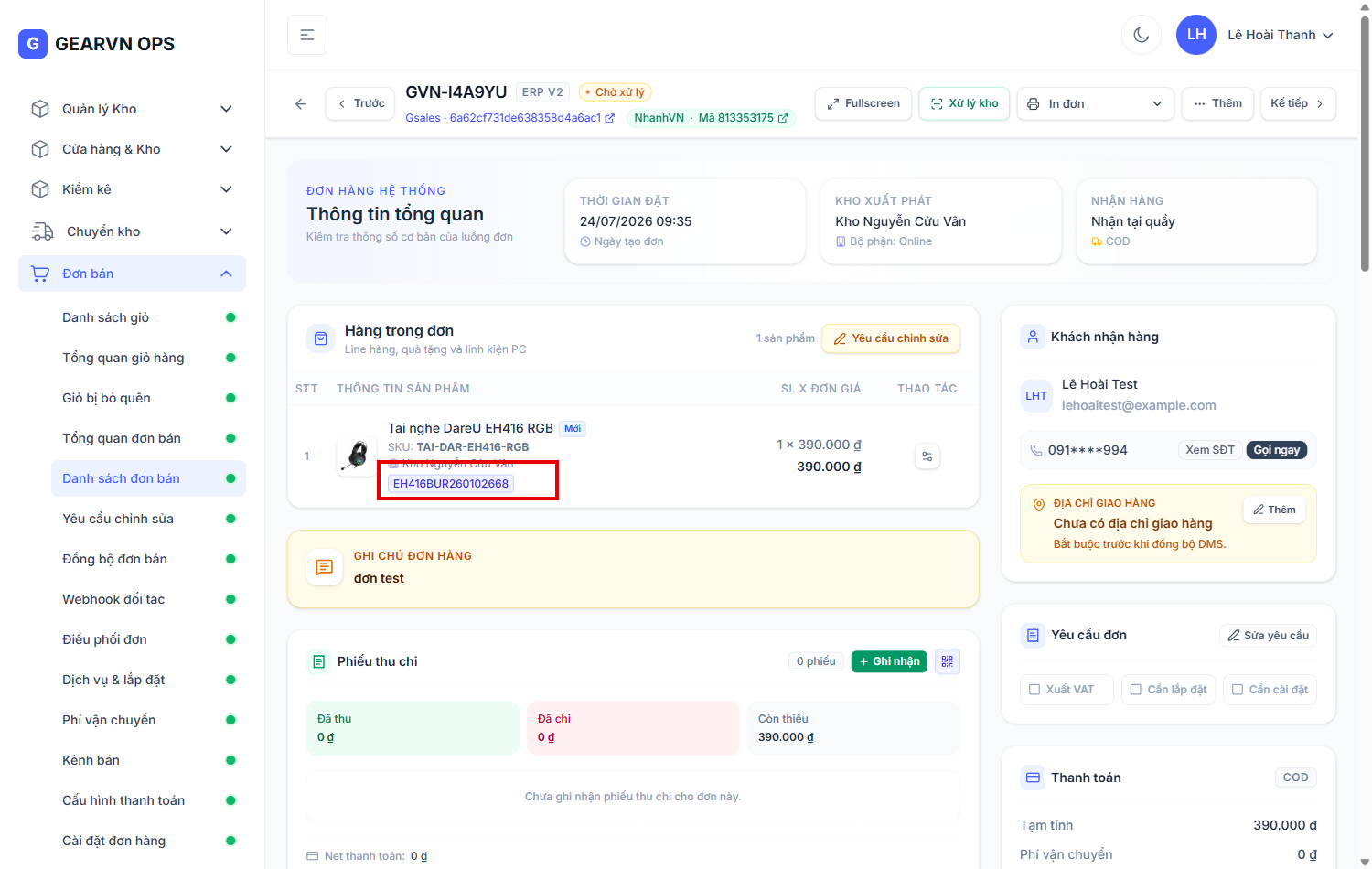Open Lê Hoài Thanh user dropdown

tap(1281, 35)
